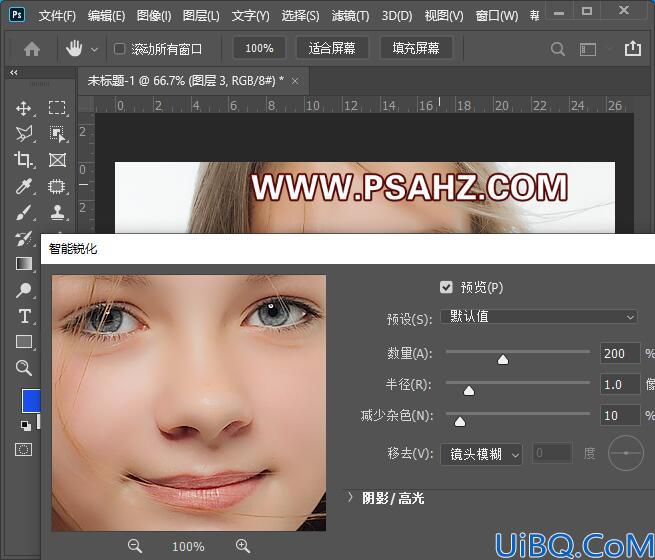
Task: Open the 预设(S) dropdown
Action: click(539, 317)
